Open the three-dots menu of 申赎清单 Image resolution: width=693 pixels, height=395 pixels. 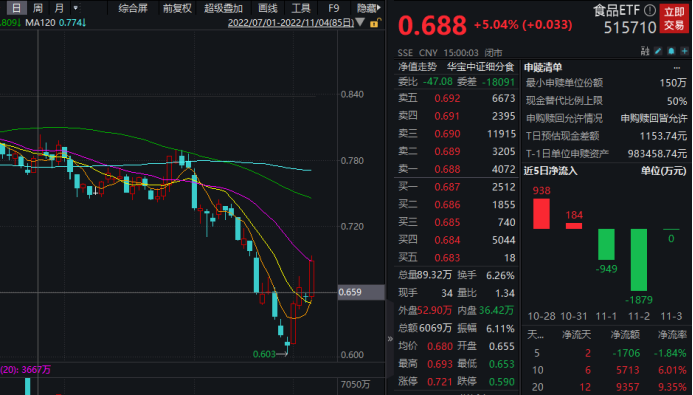click(x=677, y=68)
